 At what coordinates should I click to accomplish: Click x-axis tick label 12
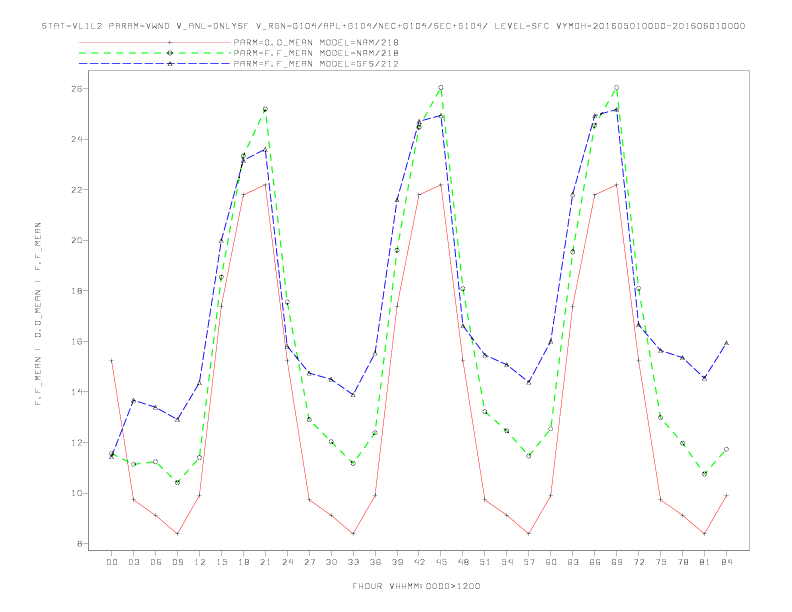pyautogui.click(x=200, y=562)
